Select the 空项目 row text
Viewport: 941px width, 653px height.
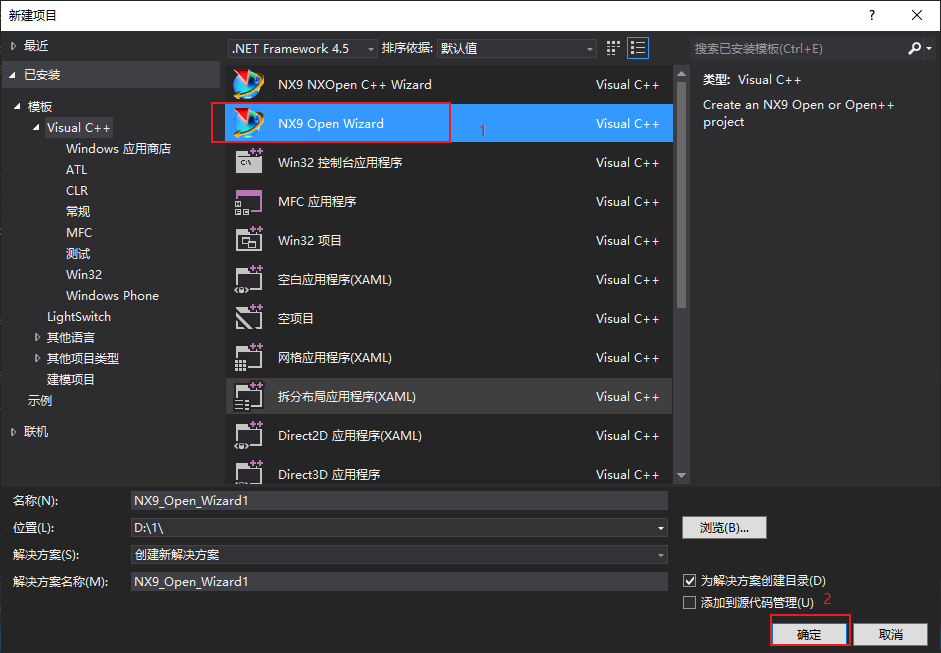[x=295, y=319]
